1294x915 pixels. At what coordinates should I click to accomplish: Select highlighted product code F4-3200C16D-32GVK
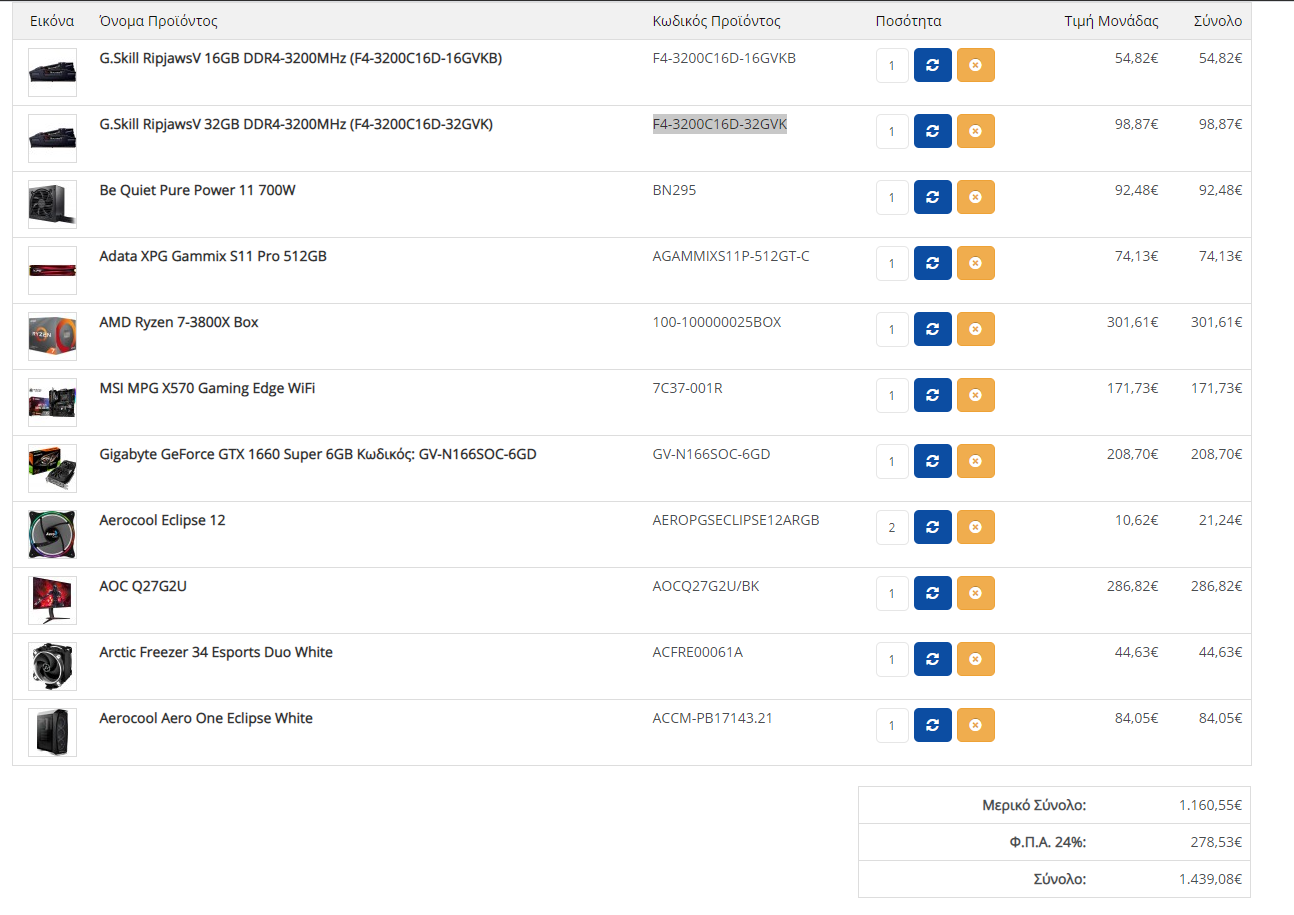pos(720,124)
